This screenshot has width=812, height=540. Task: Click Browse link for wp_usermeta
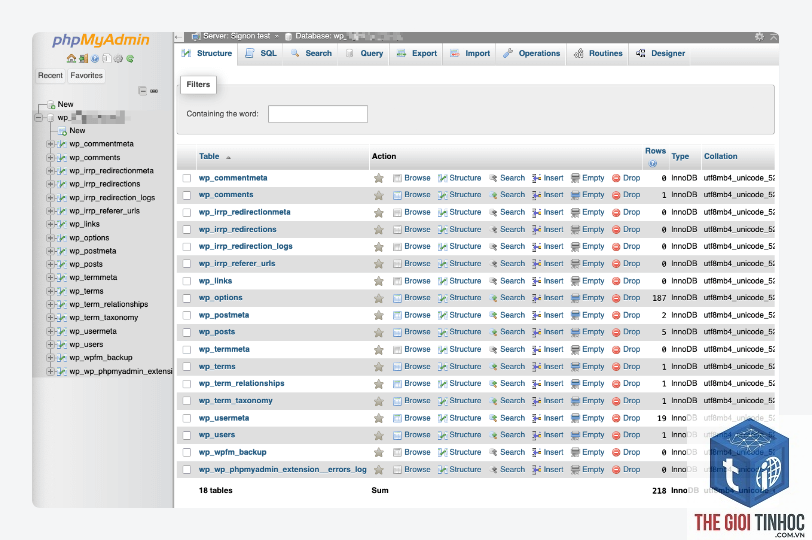coord(417,418)
